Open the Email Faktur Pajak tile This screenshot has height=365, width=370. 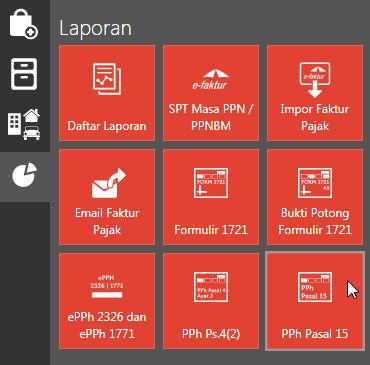click(107, 197)
